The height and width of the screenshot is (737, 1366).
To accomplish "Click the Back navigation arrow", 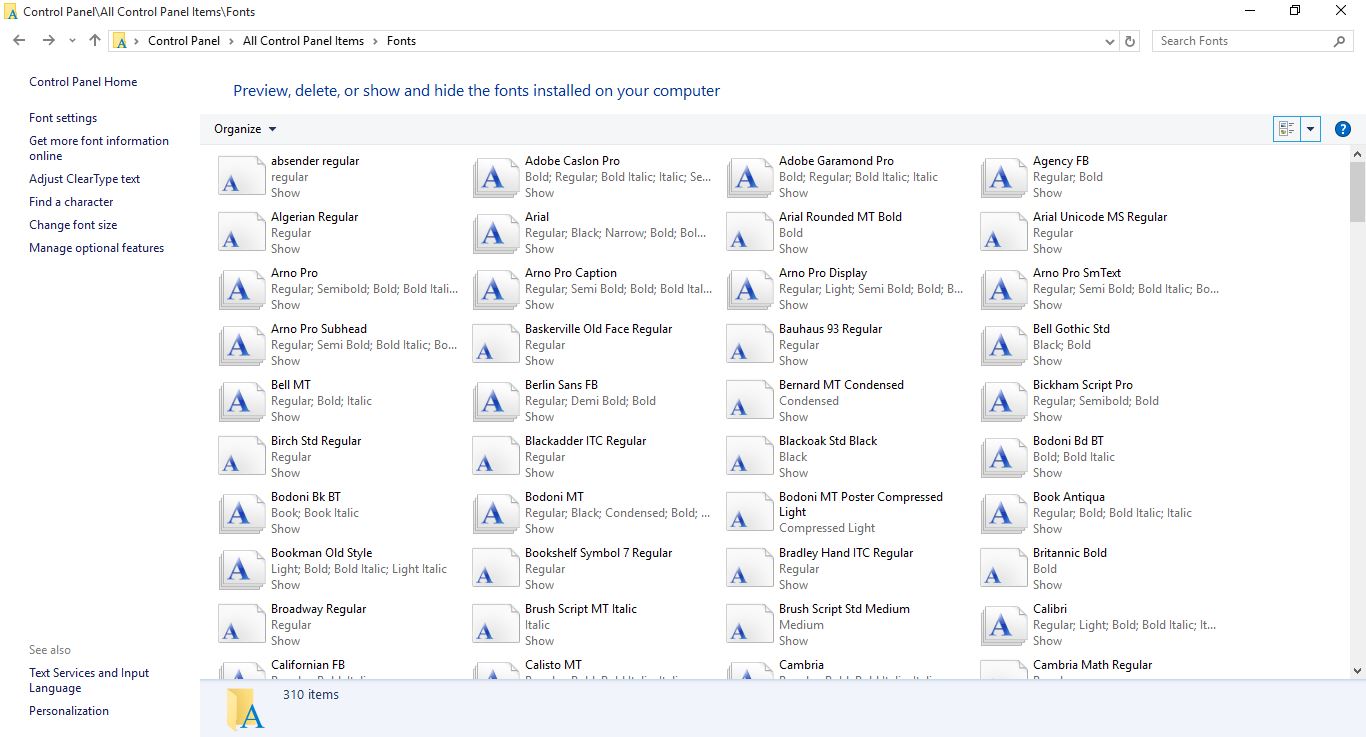I will [x=19, y=41].
